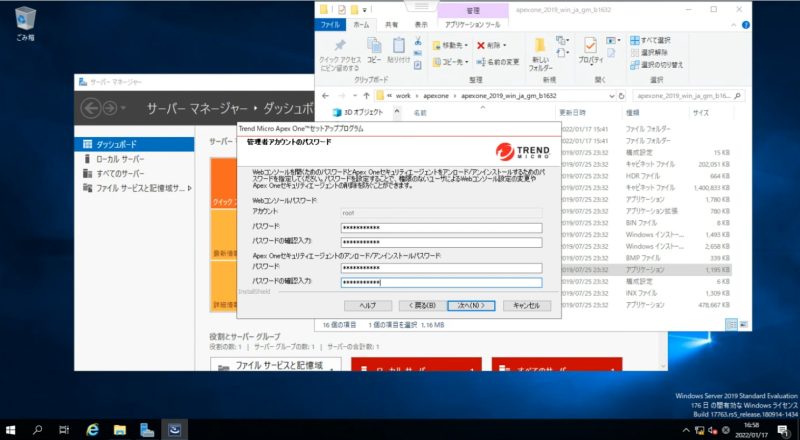Click Rename (名前の変更) in ribbon
The width and height of the screenshot is (800, 440).
point(498,62)
